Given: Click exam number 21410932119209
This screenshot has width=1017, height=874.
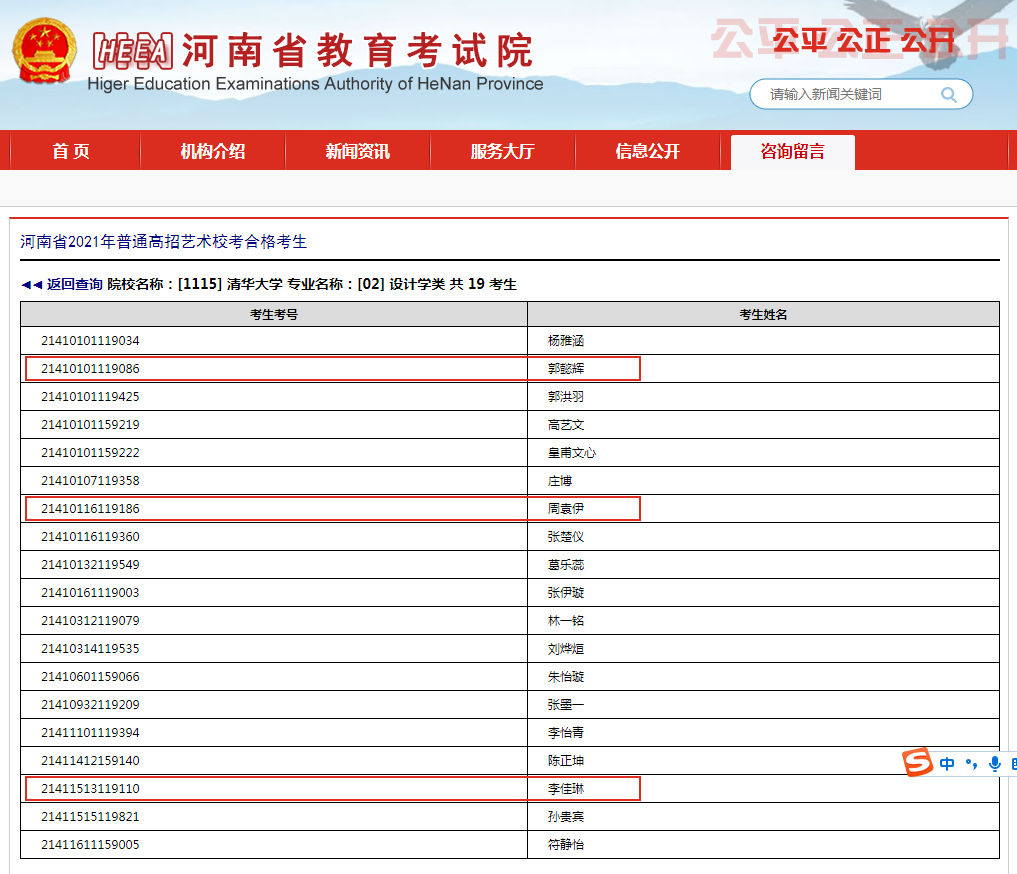Looking at the screenshot, I should (90, 704).
